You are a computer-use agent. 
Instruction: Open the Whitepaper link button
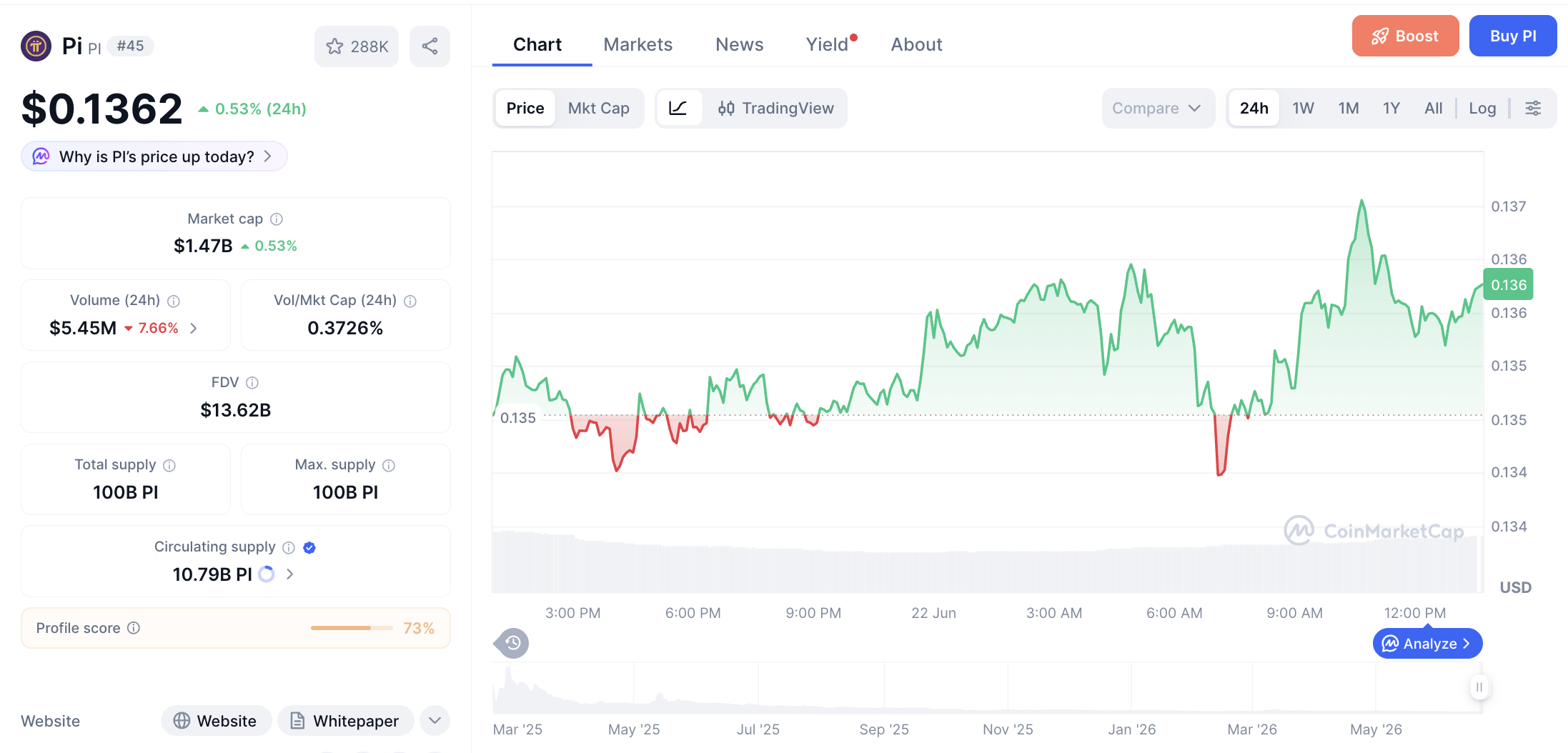coord(346,721)
